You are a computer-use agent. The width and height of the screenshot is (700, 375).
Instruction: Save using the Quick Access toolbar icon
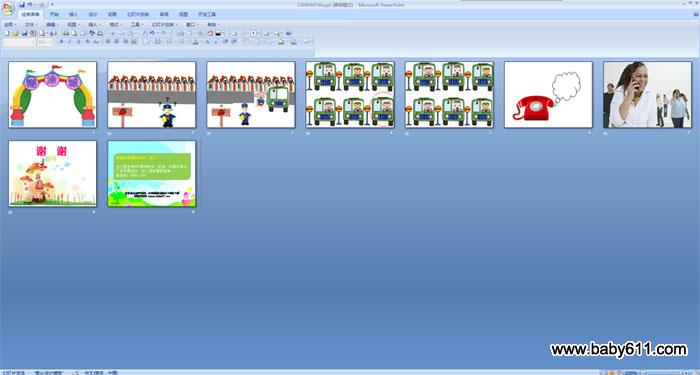pos(22,4)
